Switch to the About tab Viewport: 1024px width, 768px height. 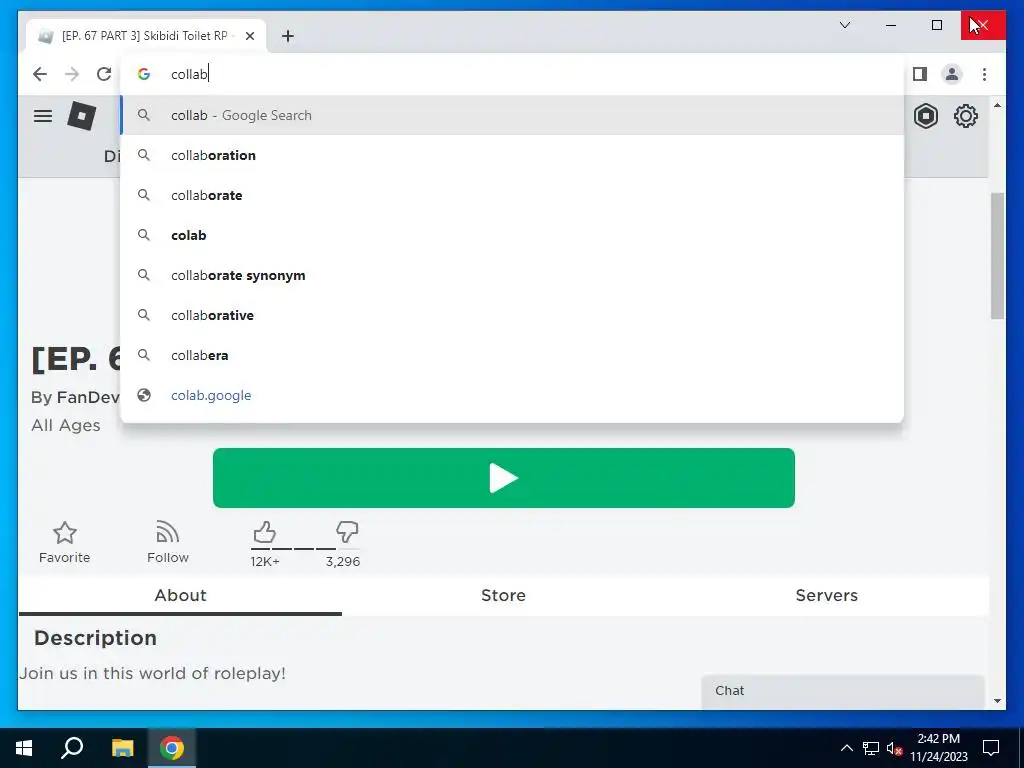tap(180, 596)
